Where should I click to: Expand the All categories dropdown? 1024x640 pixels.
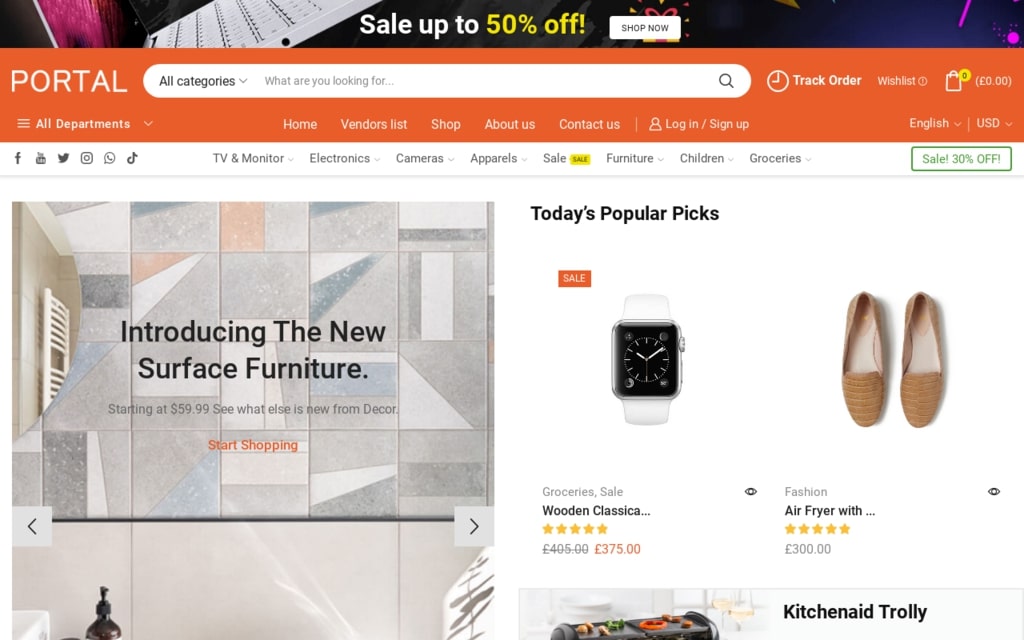[203, 81]
